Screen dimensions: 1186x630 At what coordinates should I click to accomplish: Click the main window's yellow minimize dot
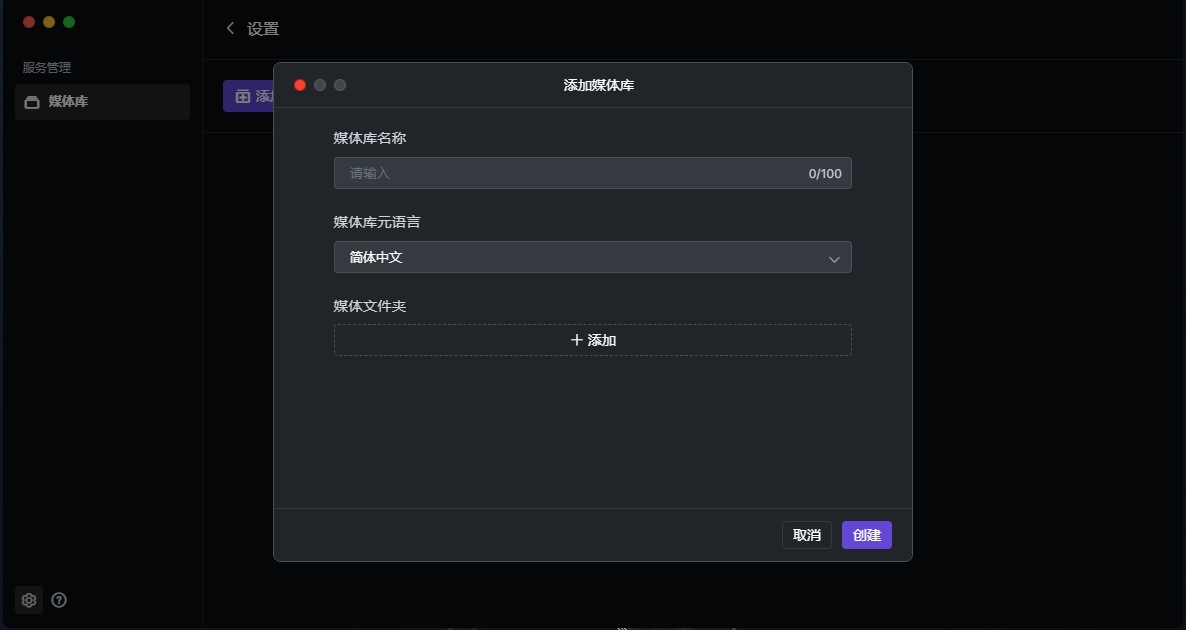pyautogui.click(x=49, y=22)
